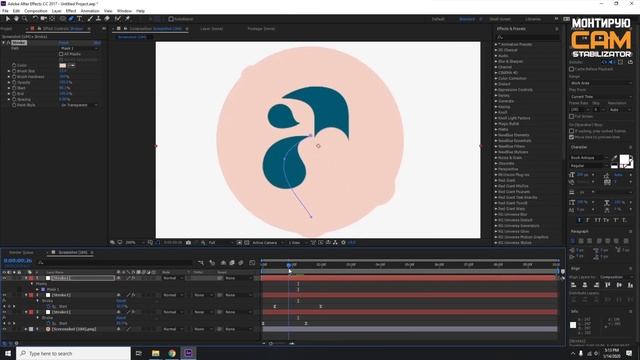Image resolution: width=640 pixels, height=360 pixels.
Task: Toggle Opacity stopwatch in Effect Controls
Action: pyautogui.click(x=14, y=82)
